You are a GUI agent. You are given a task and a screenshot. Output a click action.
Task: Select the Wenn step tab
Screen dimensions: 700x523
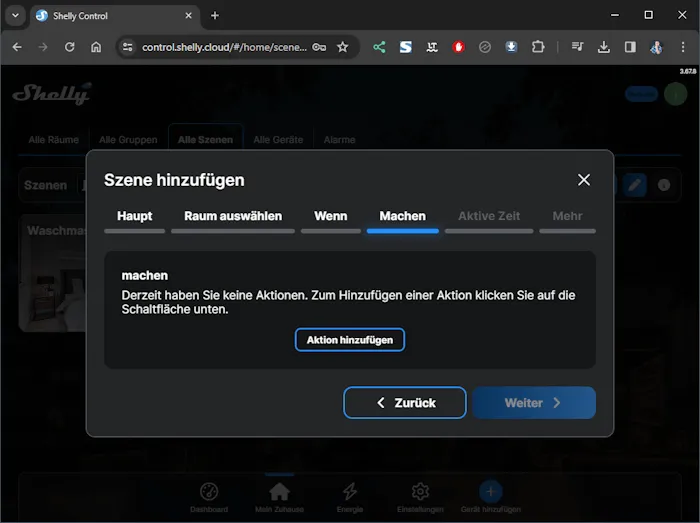click(331, 216)
